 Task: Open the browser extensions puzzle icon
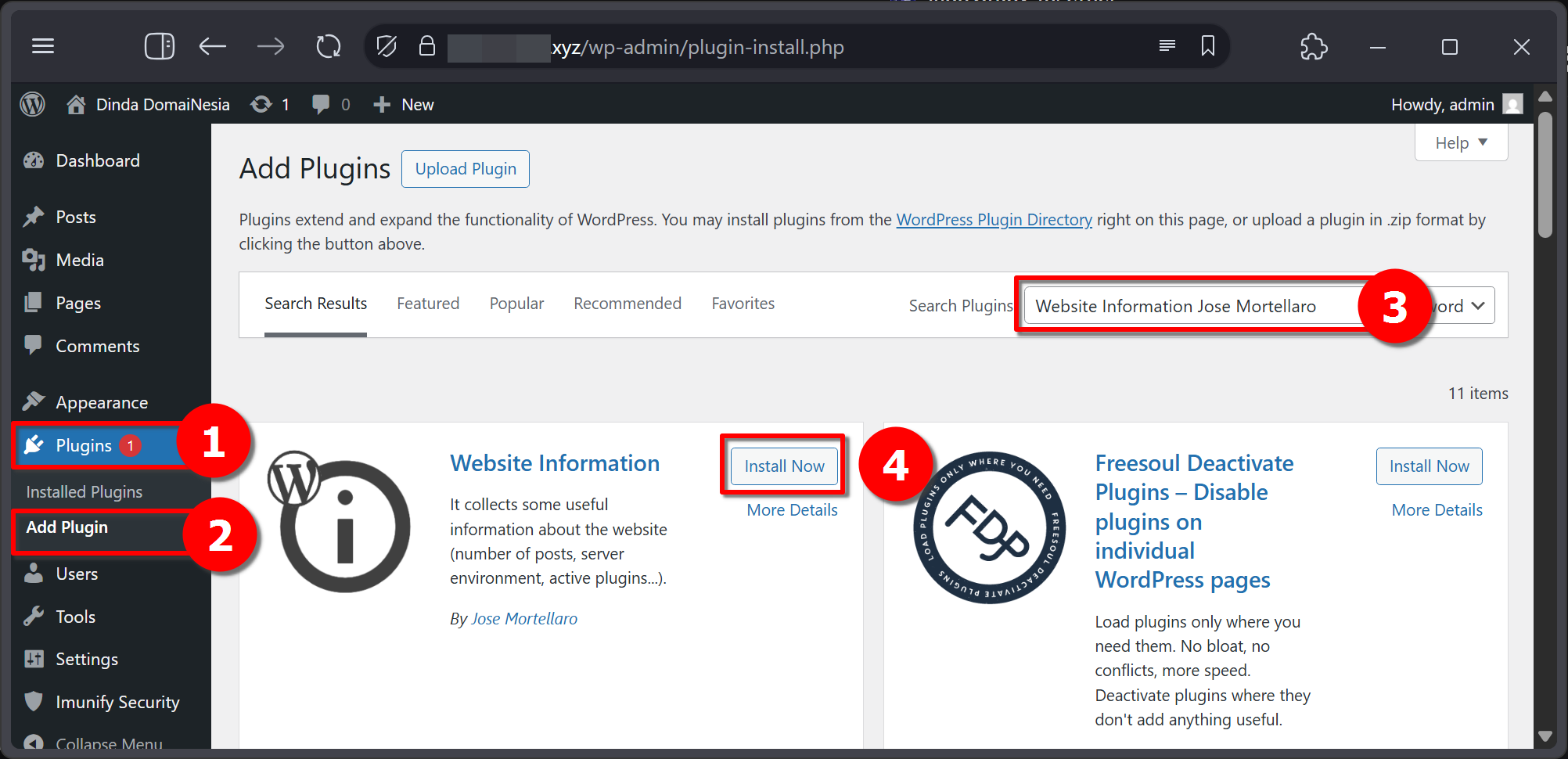(x=1314, y=46)
